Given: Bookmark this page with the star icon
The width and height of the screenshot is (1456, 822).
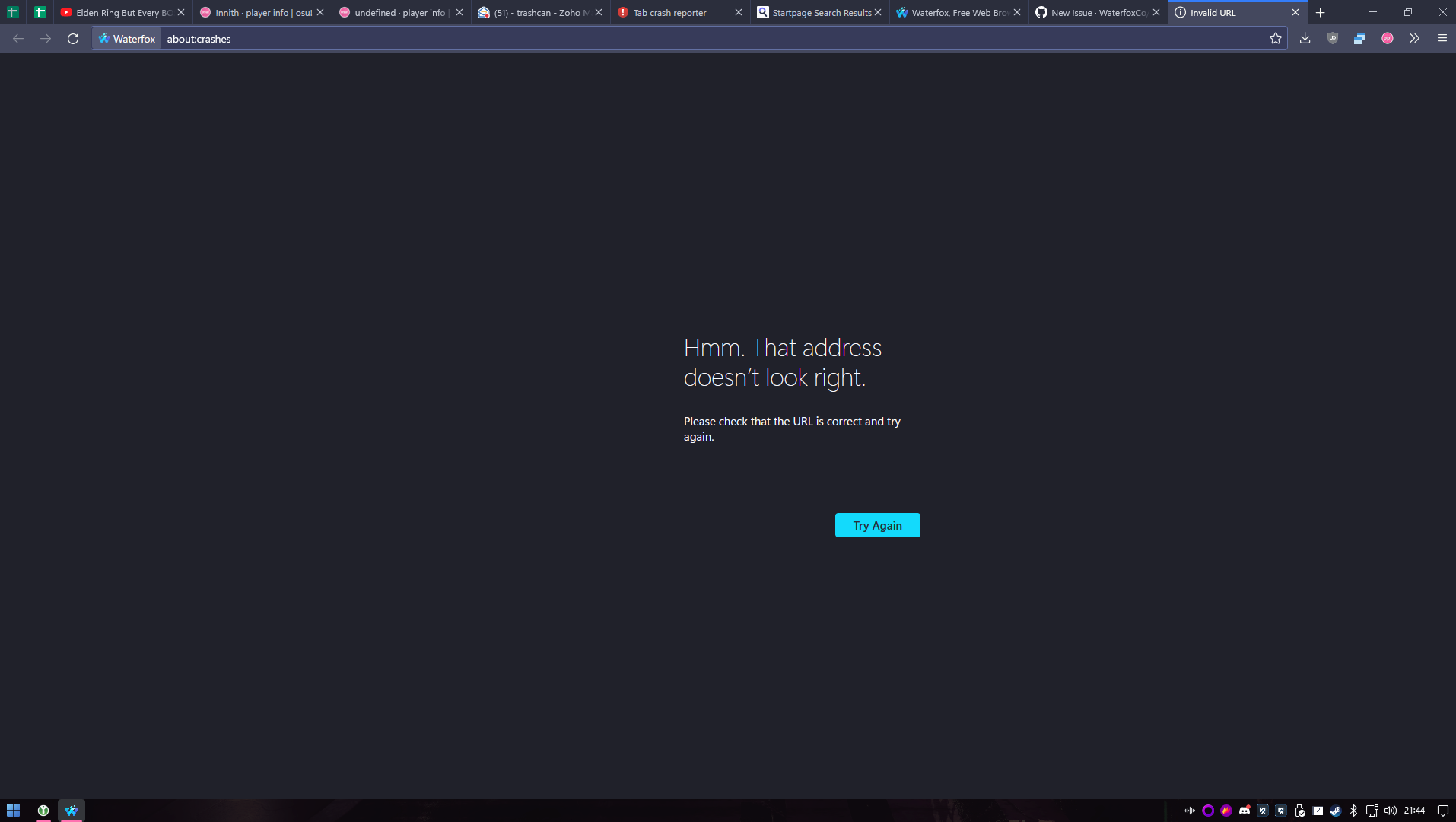Looking at the screenshot, I should 1276,38.
